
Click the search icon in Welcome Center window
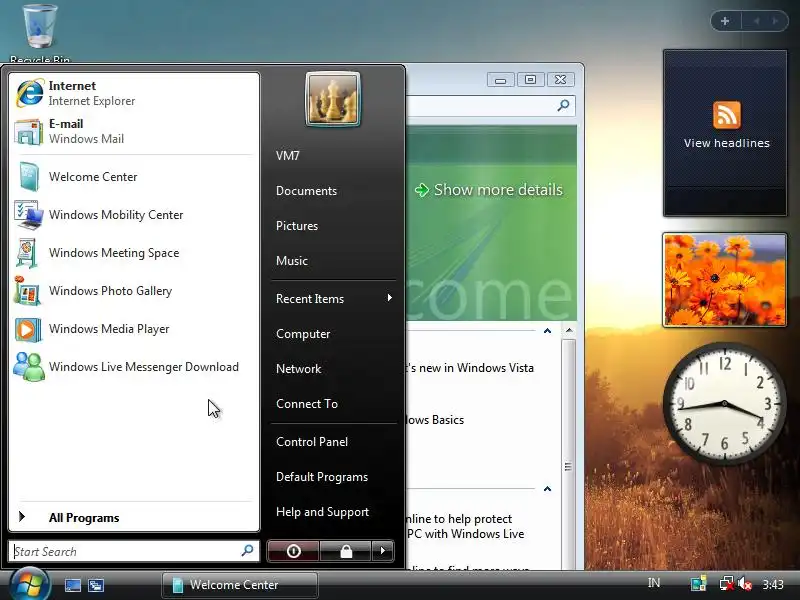[563, 106]
